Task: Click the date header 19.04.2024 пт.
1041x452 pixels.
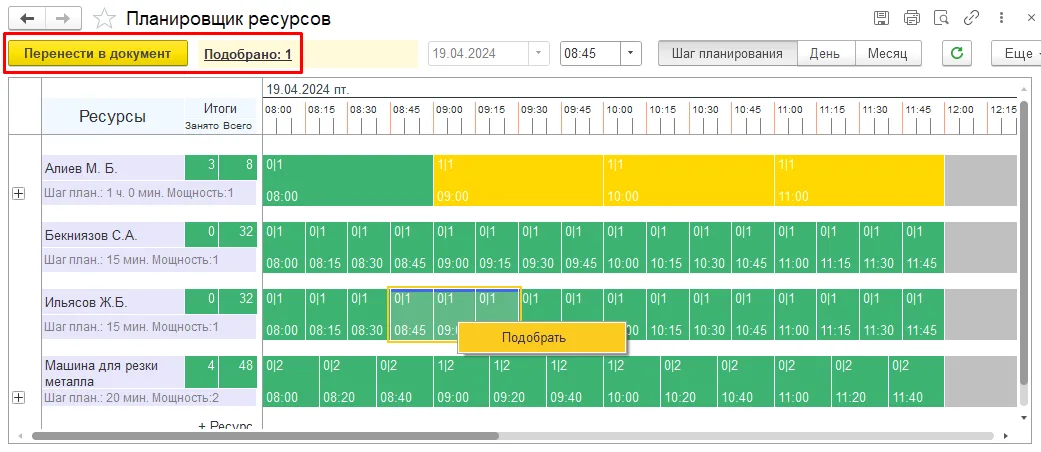Action: [307, 89]
